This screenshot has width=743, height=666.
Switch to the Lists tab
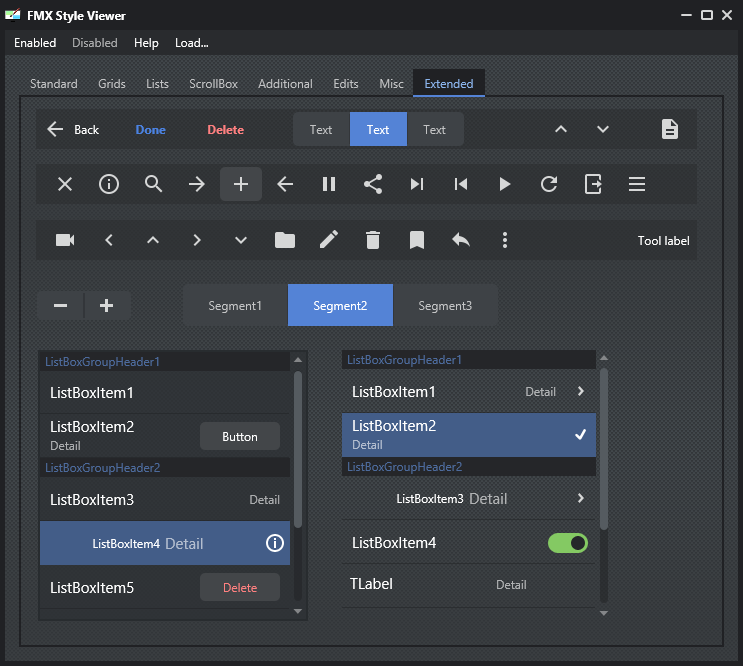[157, 84]
